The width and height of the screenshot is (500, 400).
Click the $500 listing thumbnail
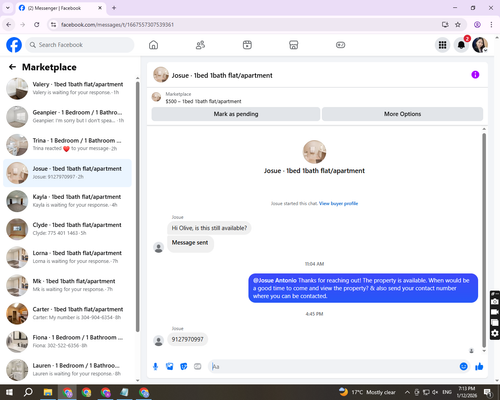pyautogui.click(x=156, y=97)
